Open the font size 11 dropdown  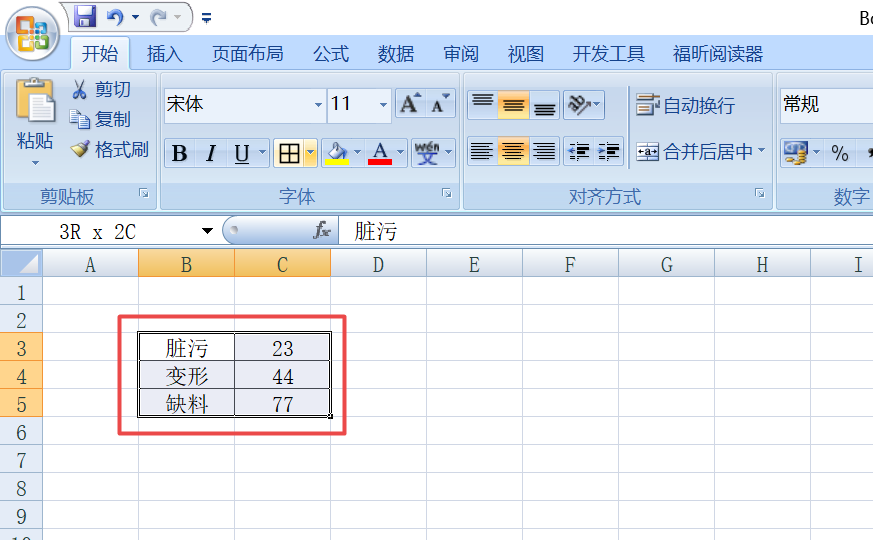[383, 105]
